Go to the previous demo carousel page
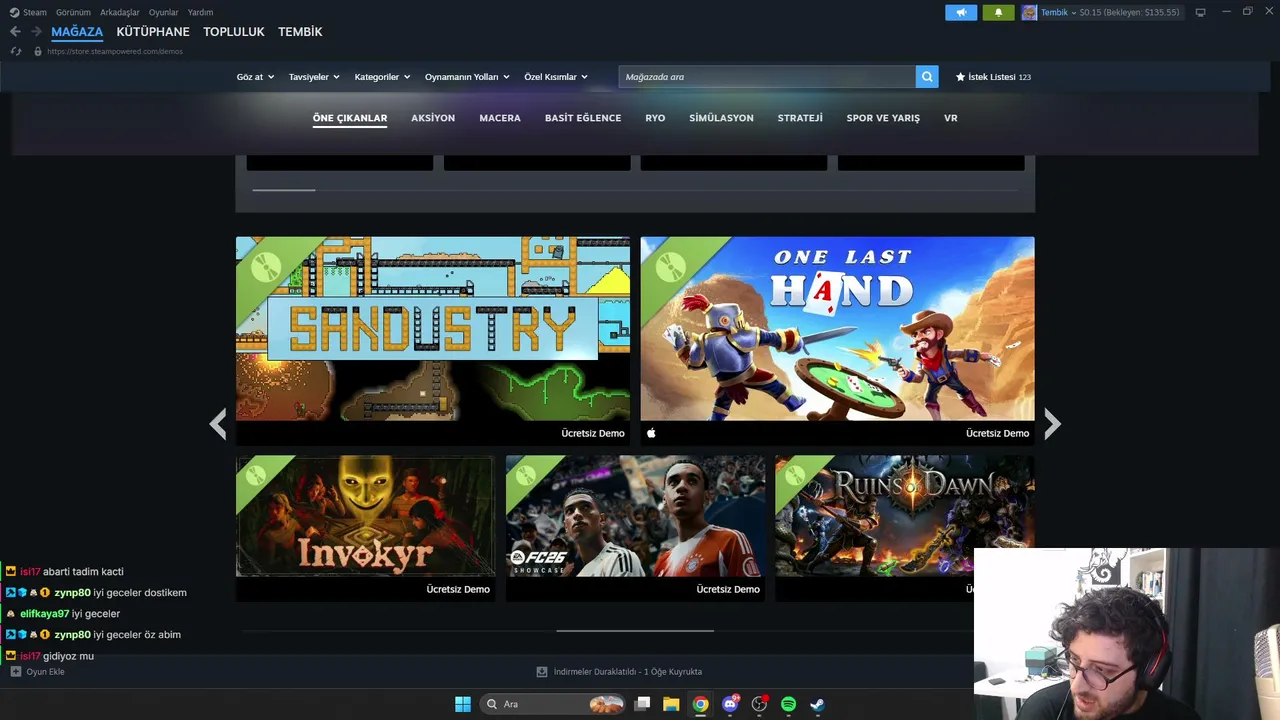Screen dimensions: 1280x720 click(217, 424)
